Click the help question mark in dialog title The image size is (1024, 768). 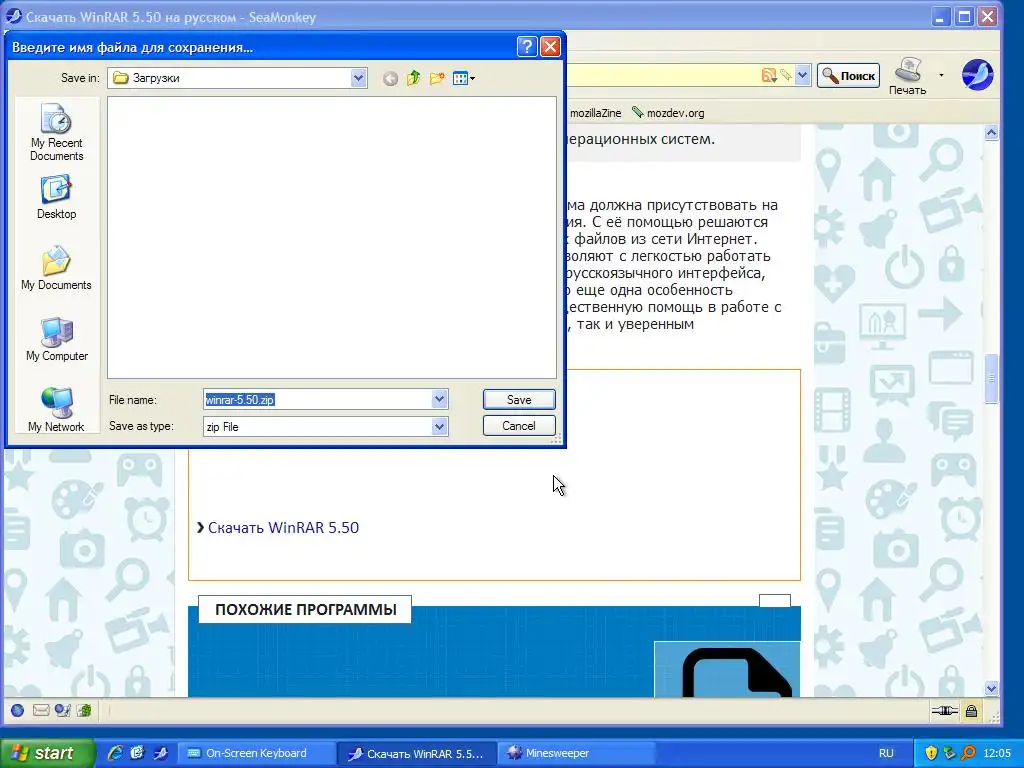pyautogui.click(x=526, y=47)
